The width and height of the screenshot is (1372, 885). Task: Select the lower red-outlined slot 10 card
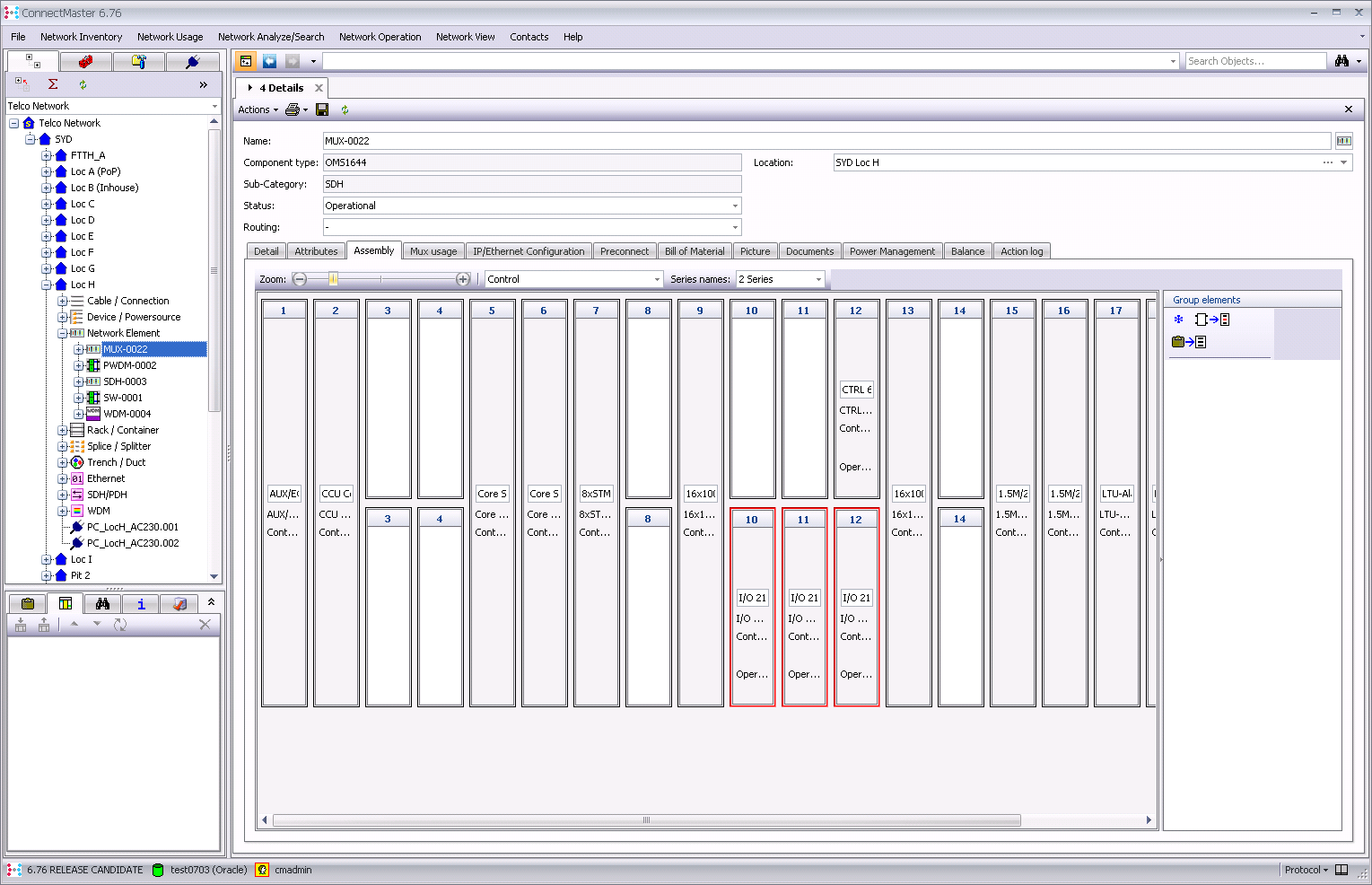tap(752, 608)
